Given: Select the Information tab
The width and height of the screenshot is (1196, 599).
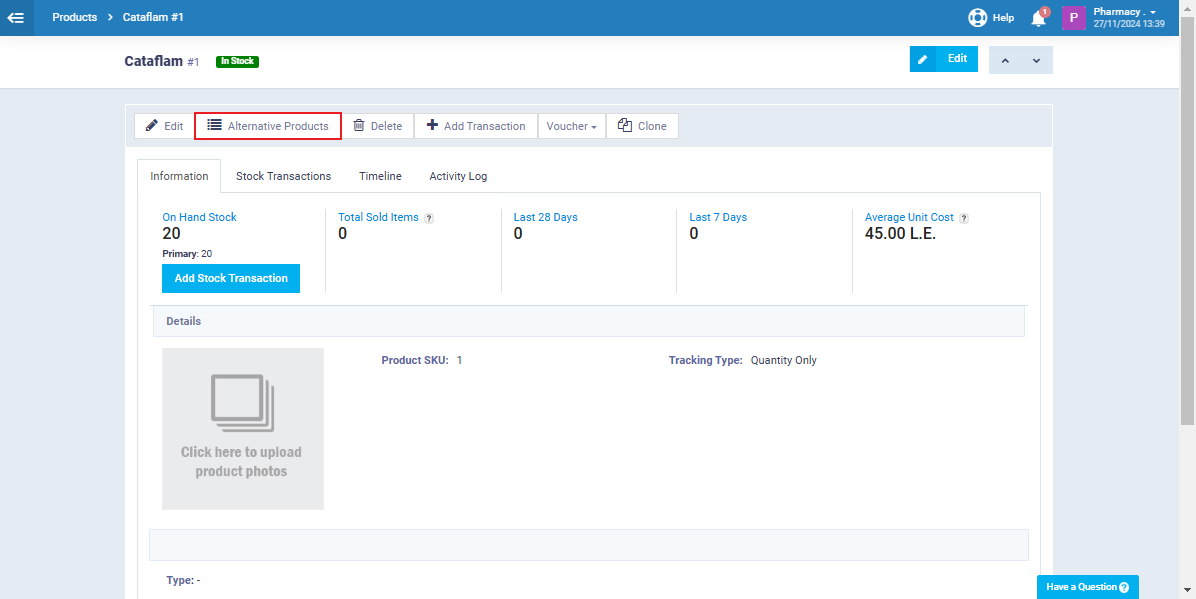Looking at the screenshot, I should tap(179, 176).
